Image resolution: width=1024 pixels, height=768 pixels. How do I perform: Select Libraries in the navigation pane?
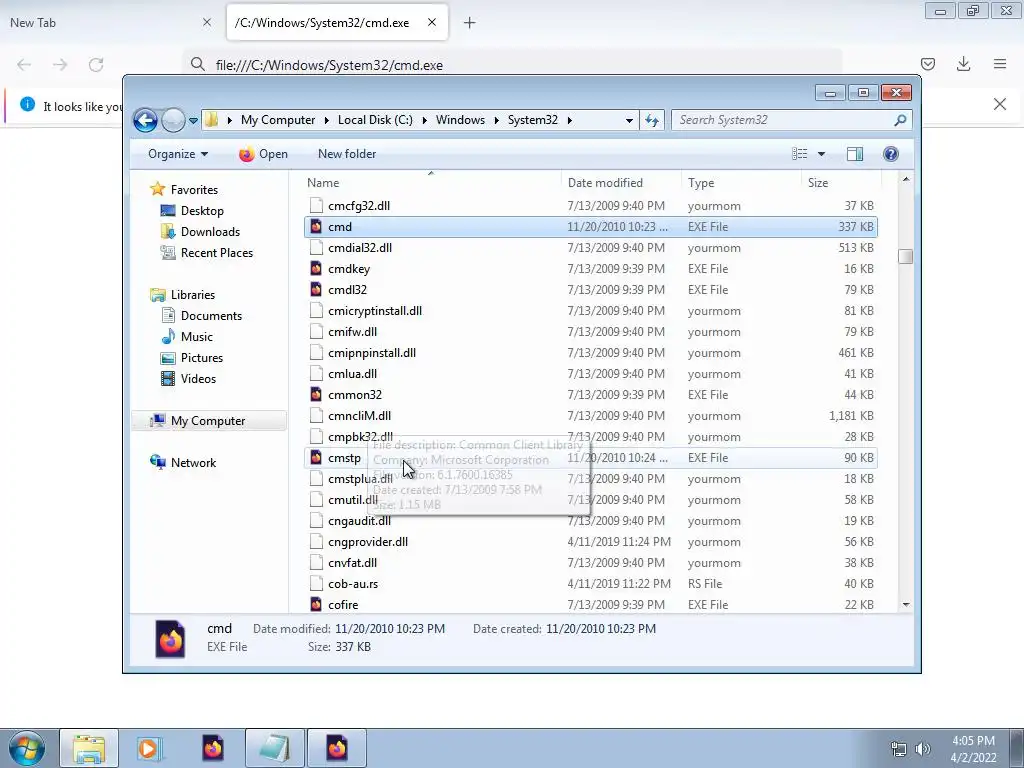coord(193,295)
